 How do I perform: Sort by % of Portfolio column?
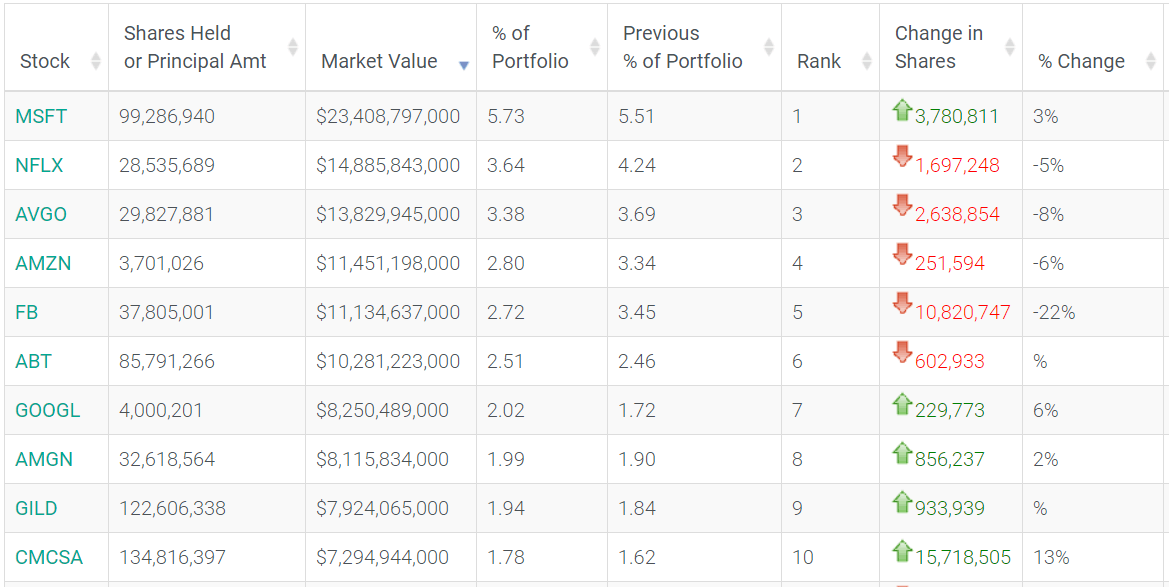click(x=530, y=47)
